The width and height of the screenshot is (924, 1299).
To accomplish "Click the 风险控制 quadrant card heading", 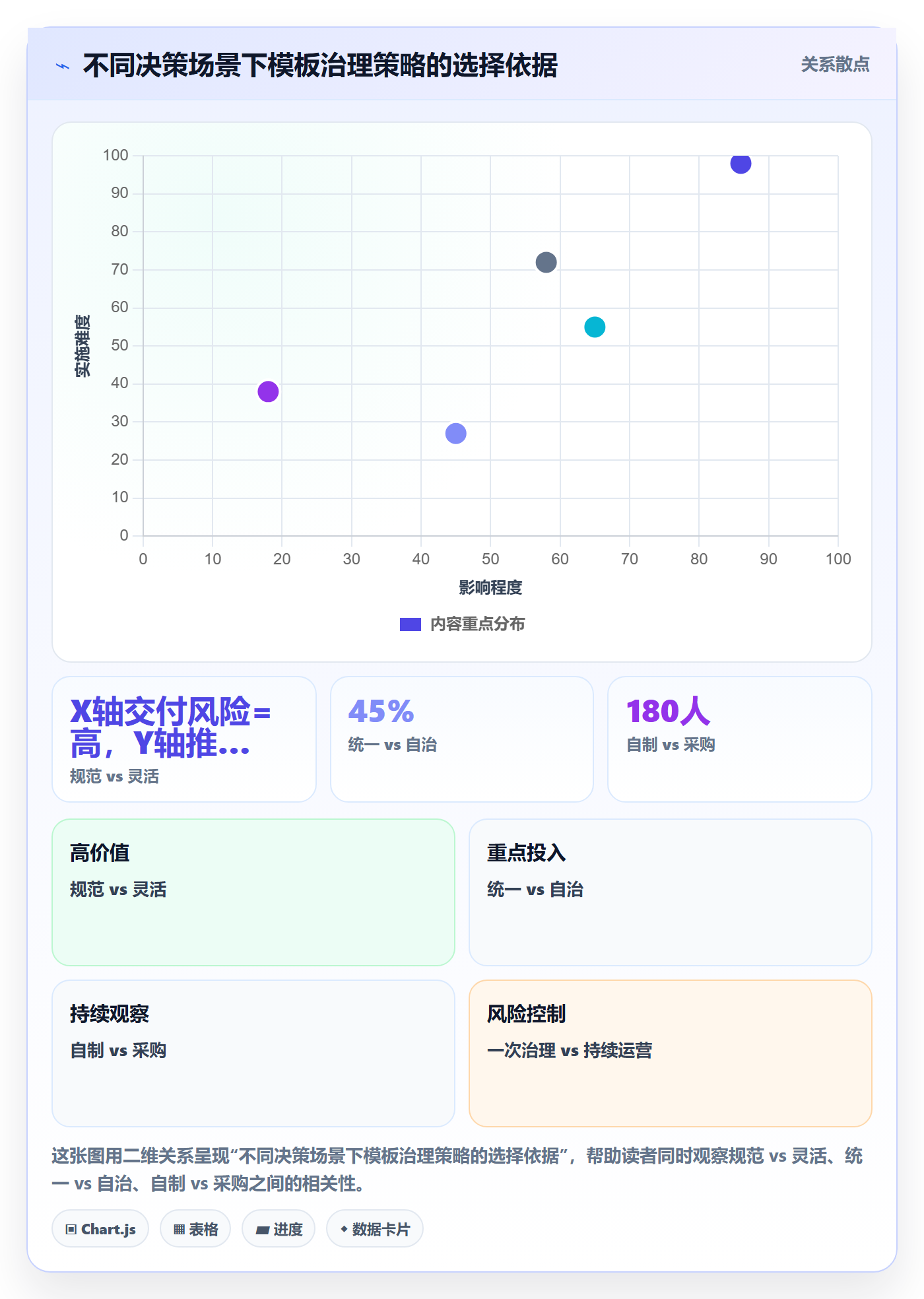I will pos(526,1014).
